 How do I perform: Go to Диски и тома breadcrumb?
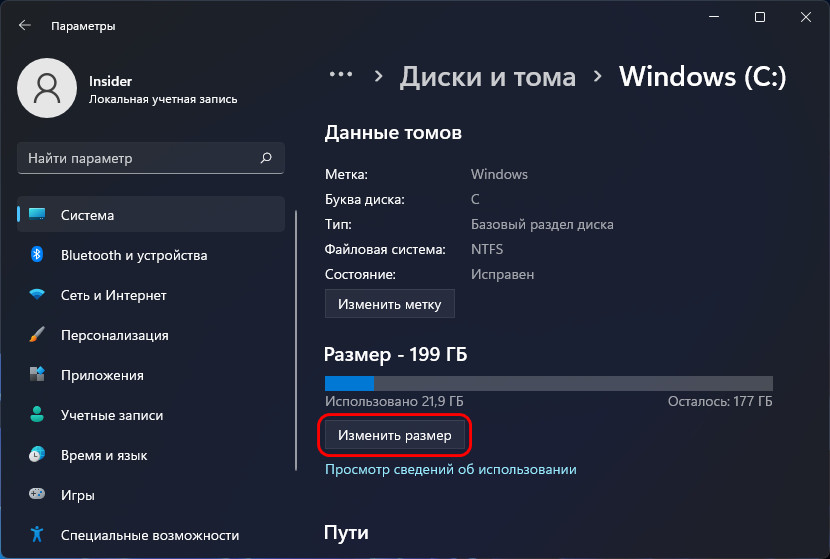point(488,77)
